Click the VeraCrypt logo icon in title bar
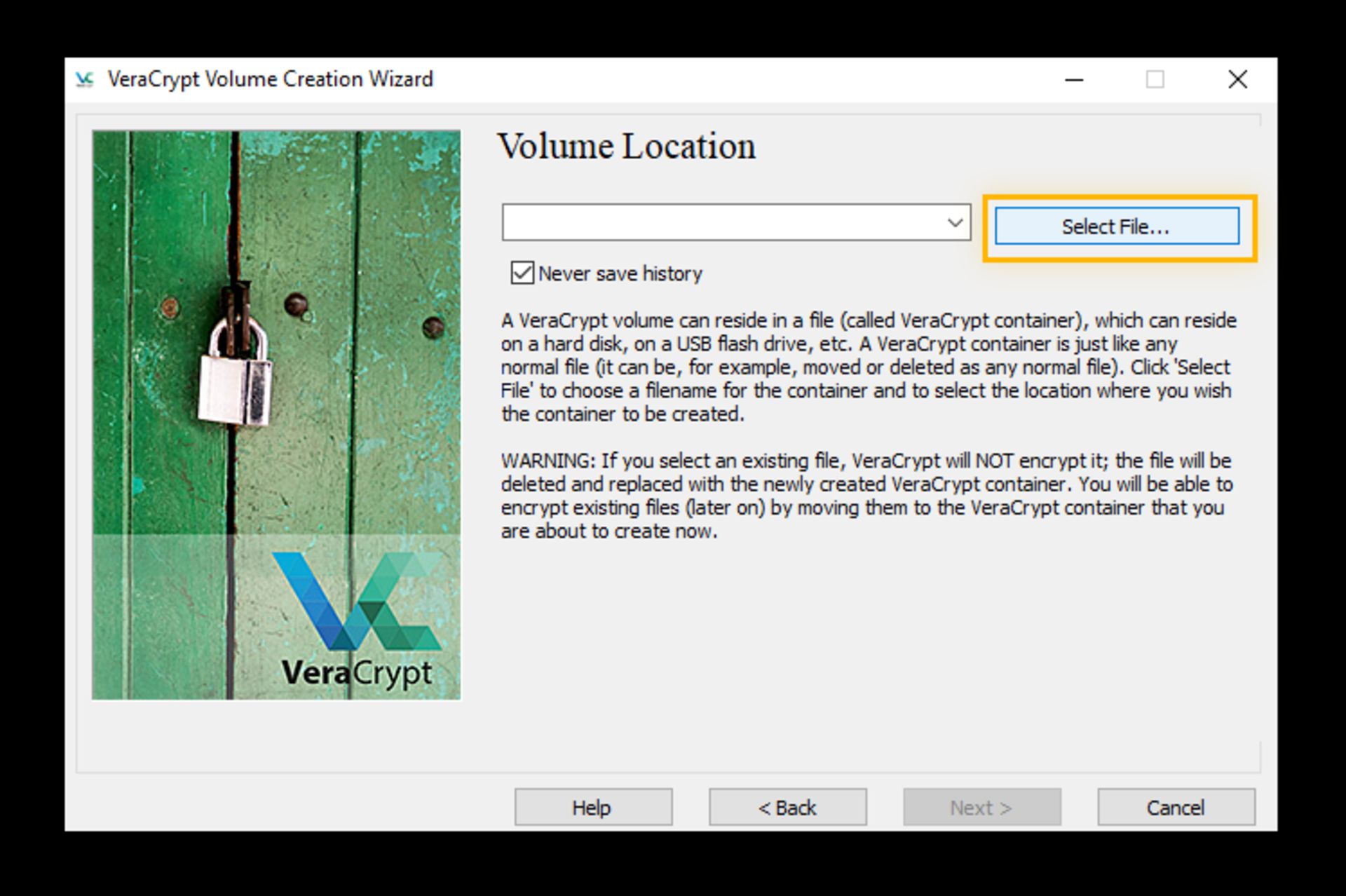This screenshot has height=896, width=1346. pos(85,79)
